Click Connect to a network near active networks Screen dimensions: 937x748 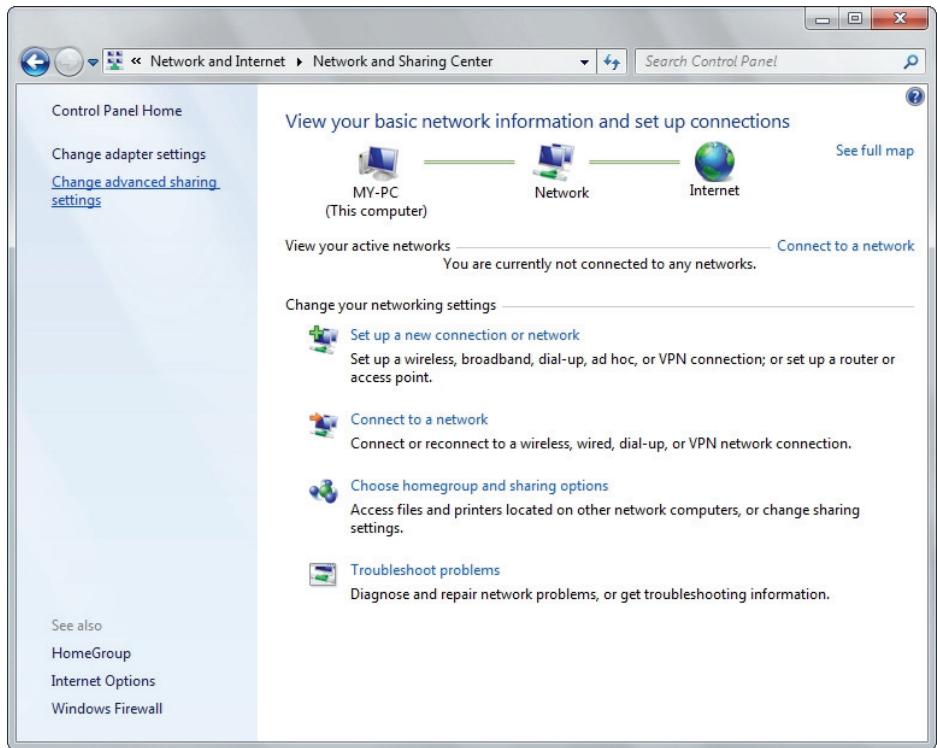(845, 246)
